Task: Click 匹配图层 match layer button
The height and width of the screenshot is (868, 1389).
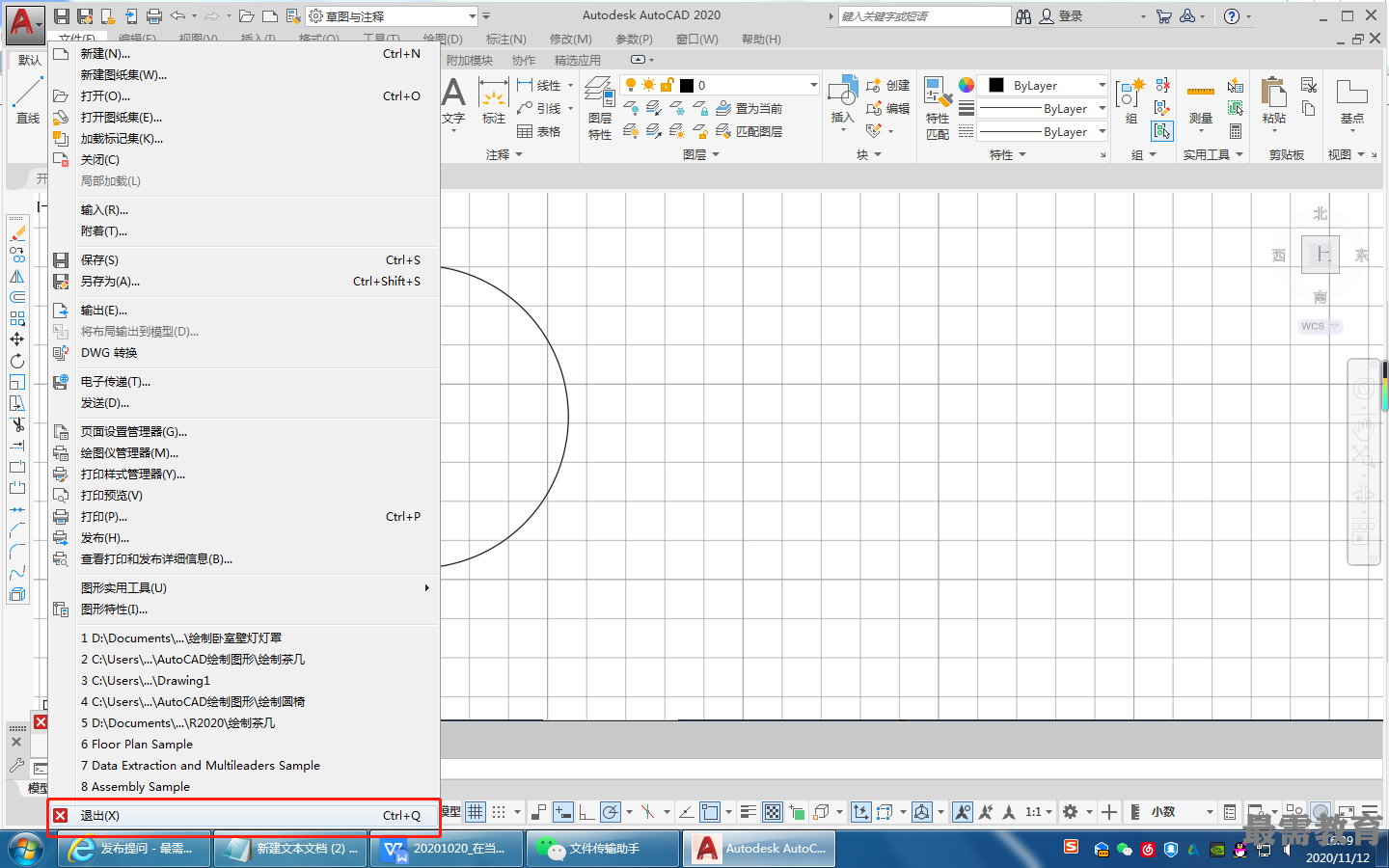Action: click(749, 131)
